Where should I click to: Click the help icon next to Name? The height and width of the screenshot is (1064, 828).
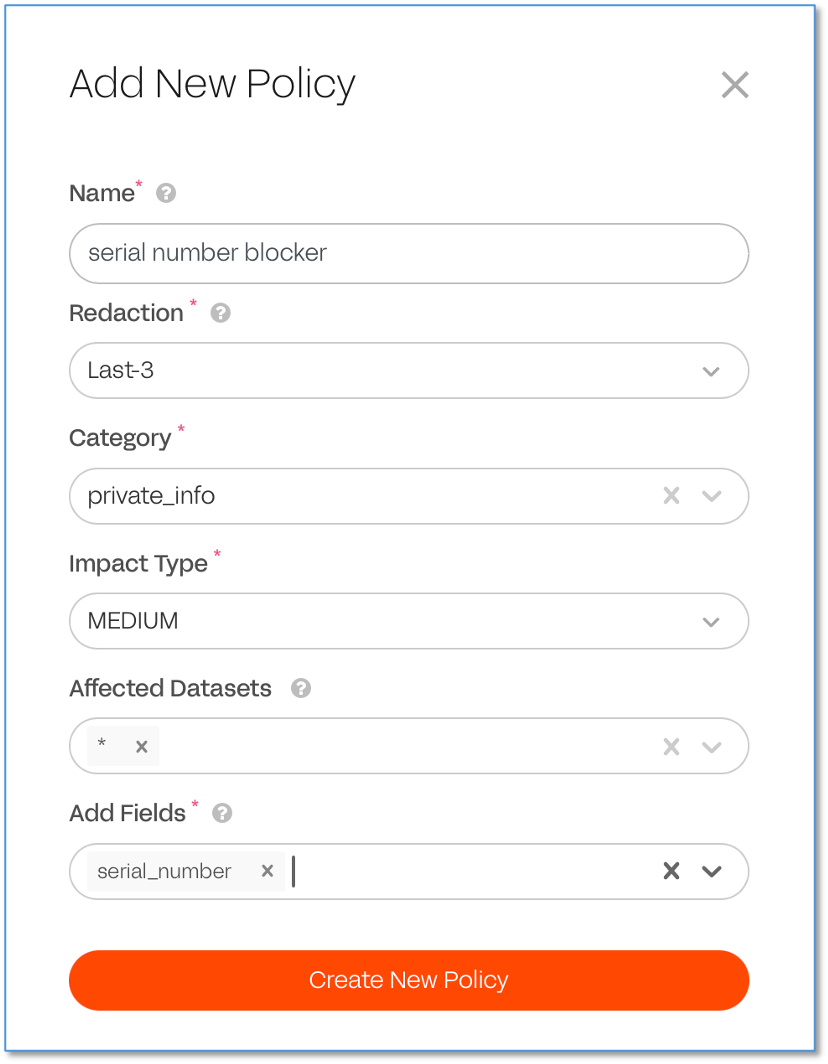(x=166, y=193)
